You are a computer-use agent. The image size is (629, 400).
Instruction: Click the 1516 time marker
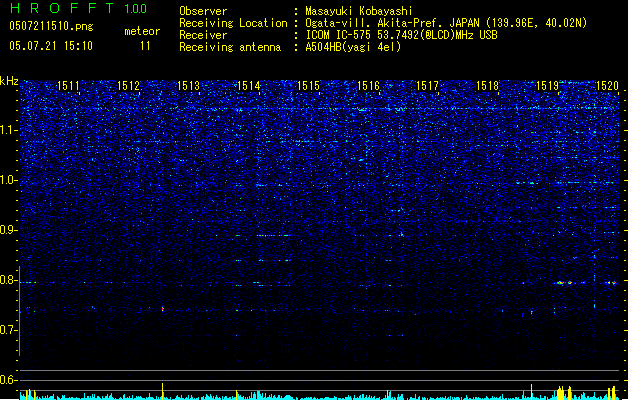click(x=368, y=86)
